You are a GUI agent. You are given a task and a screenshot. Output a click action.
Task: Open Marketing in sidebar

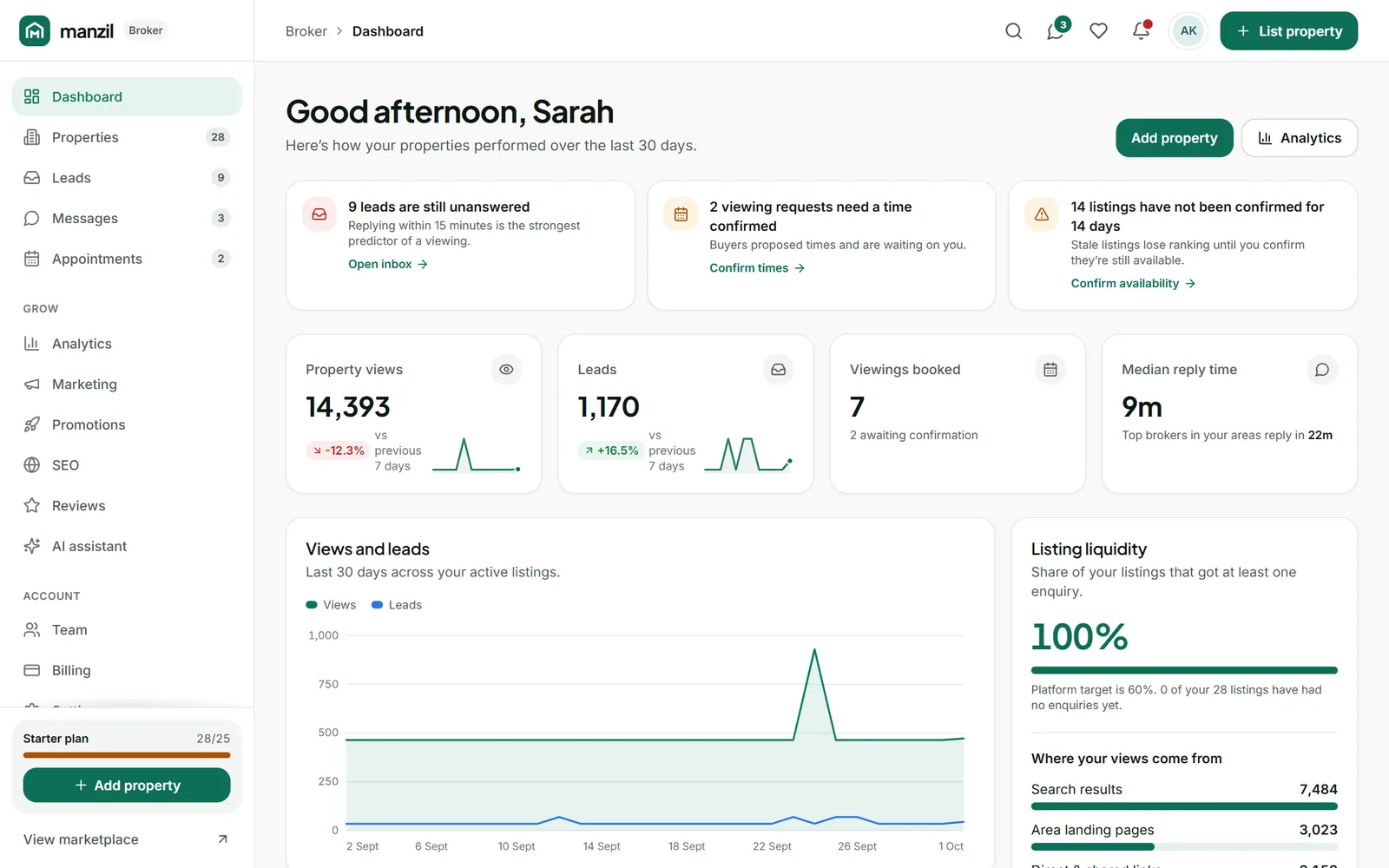click(x=127, y=385)
